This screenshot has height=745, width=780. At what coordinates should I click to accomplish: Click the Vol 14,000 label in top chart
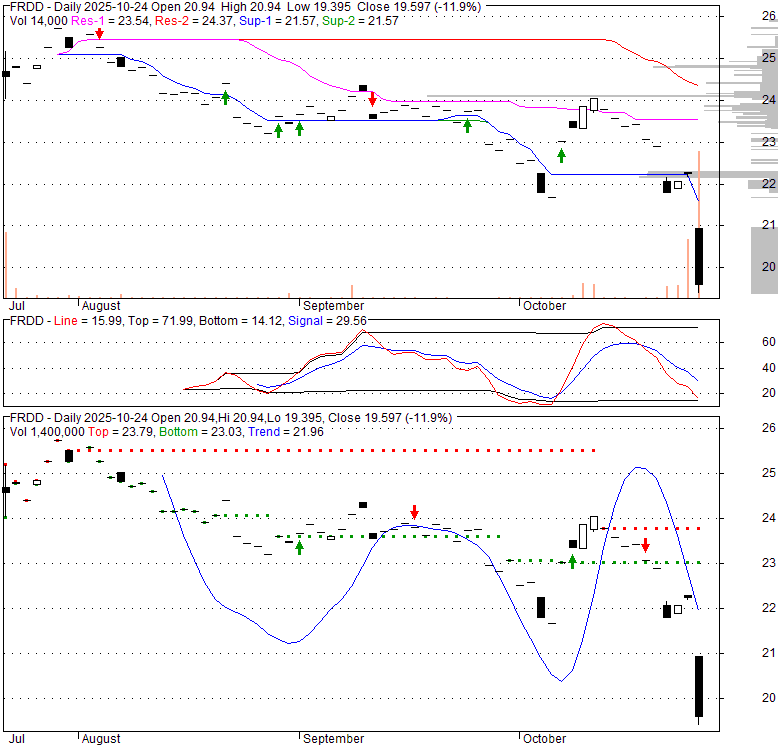35,20
